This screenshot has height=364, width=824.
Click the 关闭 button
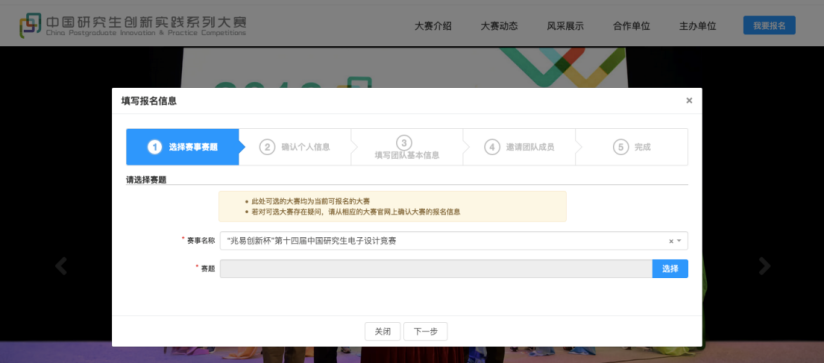coord(383,331)
